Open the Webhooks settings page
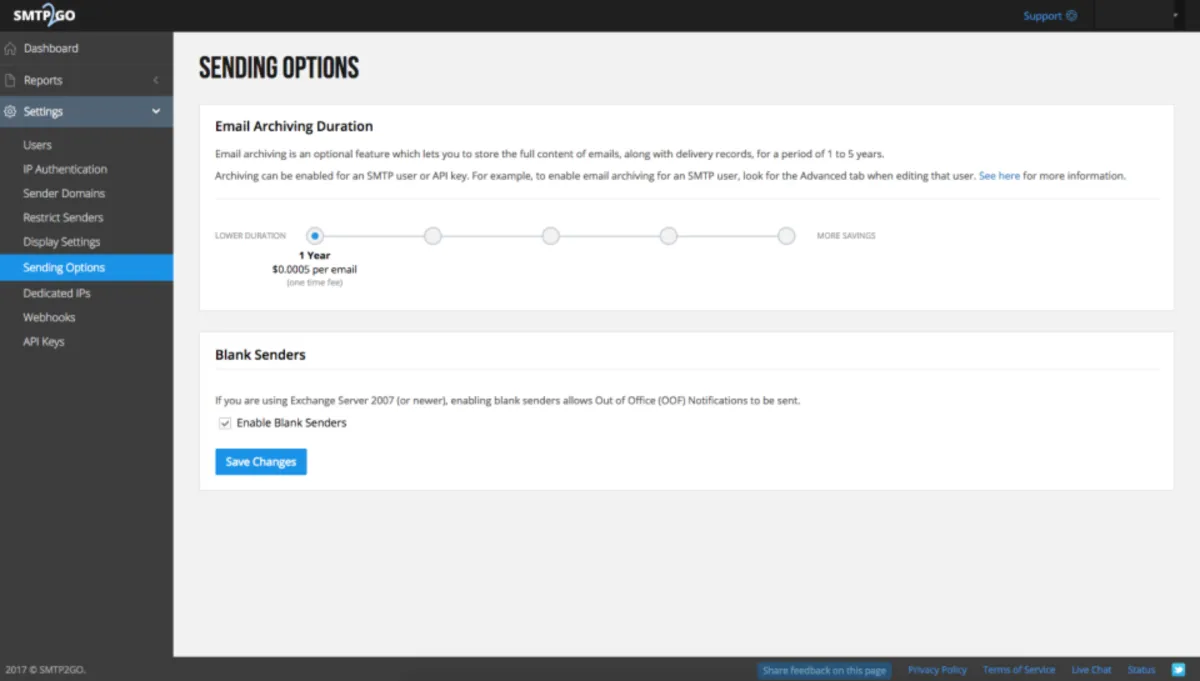 (49, 317)
